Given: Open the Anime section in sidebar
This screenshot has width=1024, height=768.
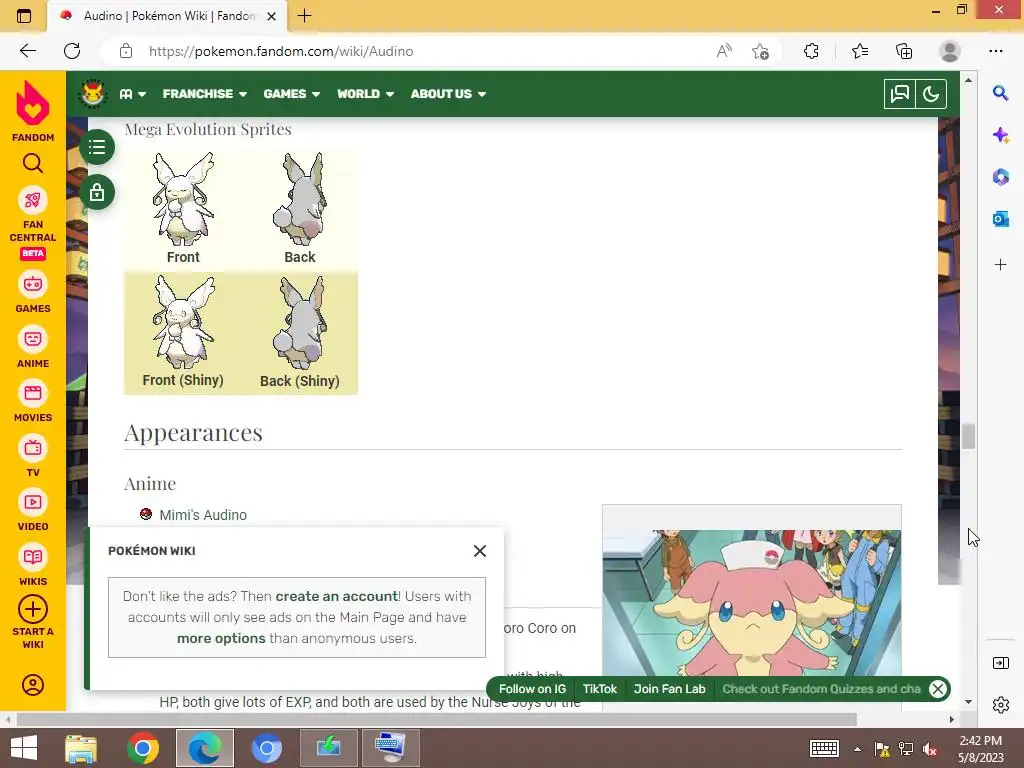Looking at the screenshot, I should click(x=33, y=347).
